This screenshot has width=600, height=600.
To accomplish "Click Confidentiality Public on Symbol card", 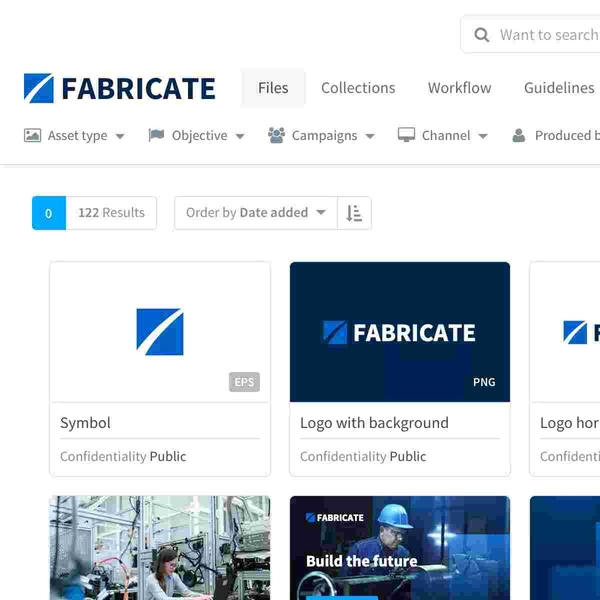I will [123, 456].
